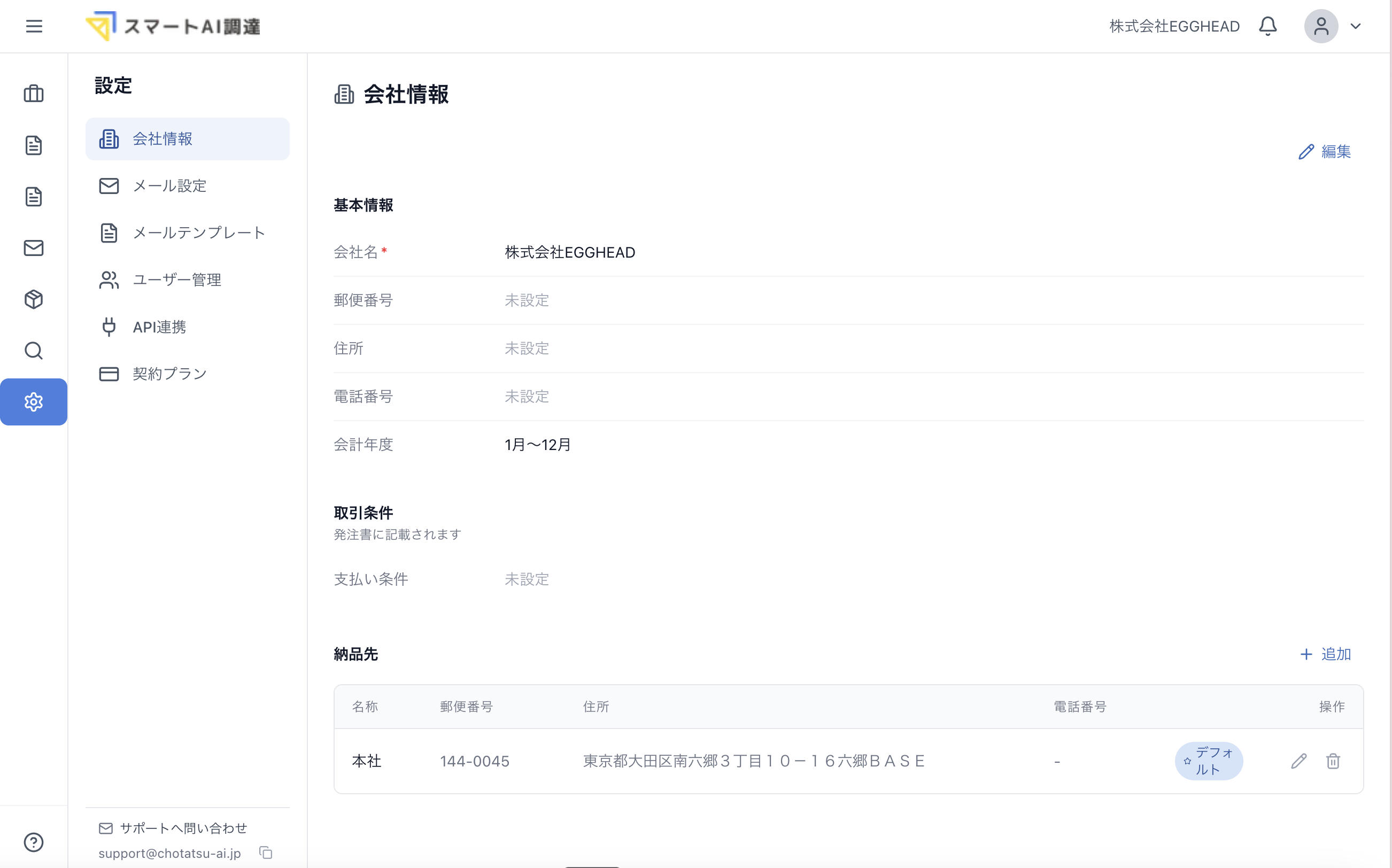Copy support email address icon
Viewport: 1392px width, 868px height.
tap(266, 853)
